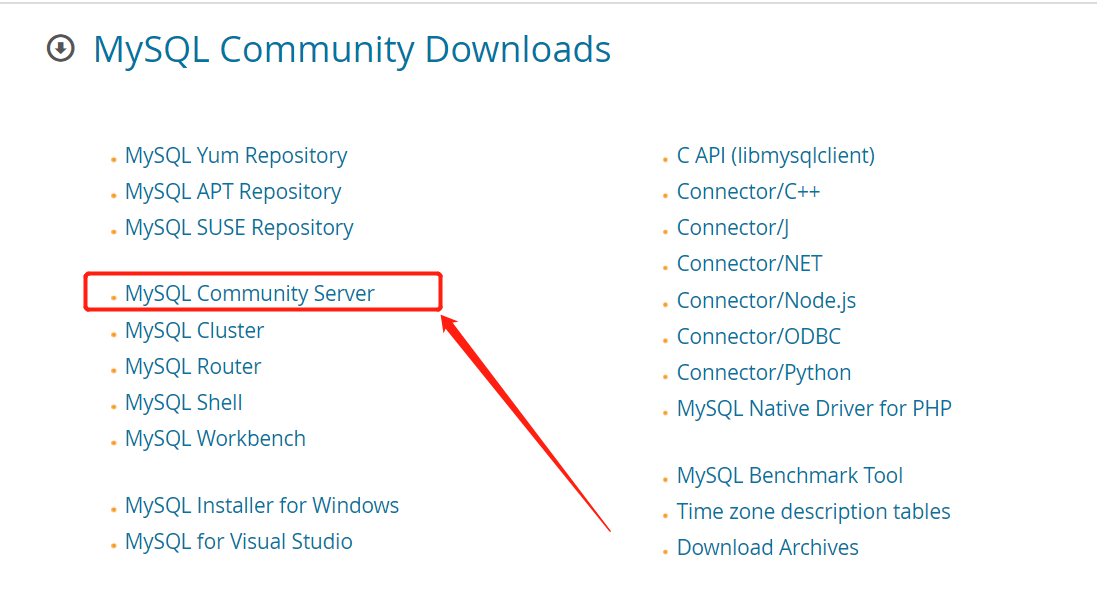Select MySQL Installer for Windows

coord(262,506)
